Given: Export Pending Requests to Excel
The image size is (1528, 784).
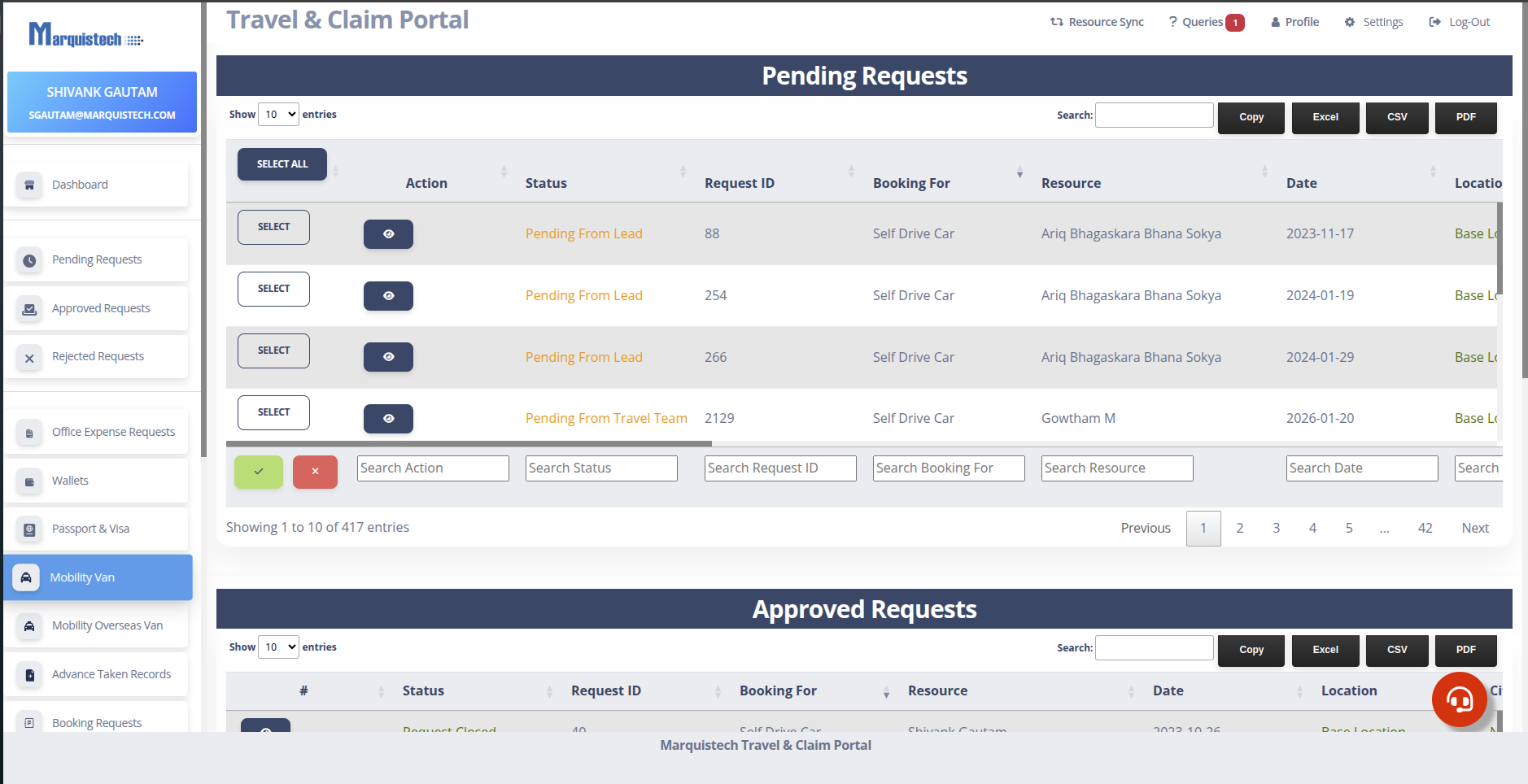Looking at the screenshot, I should [1325, 117].
